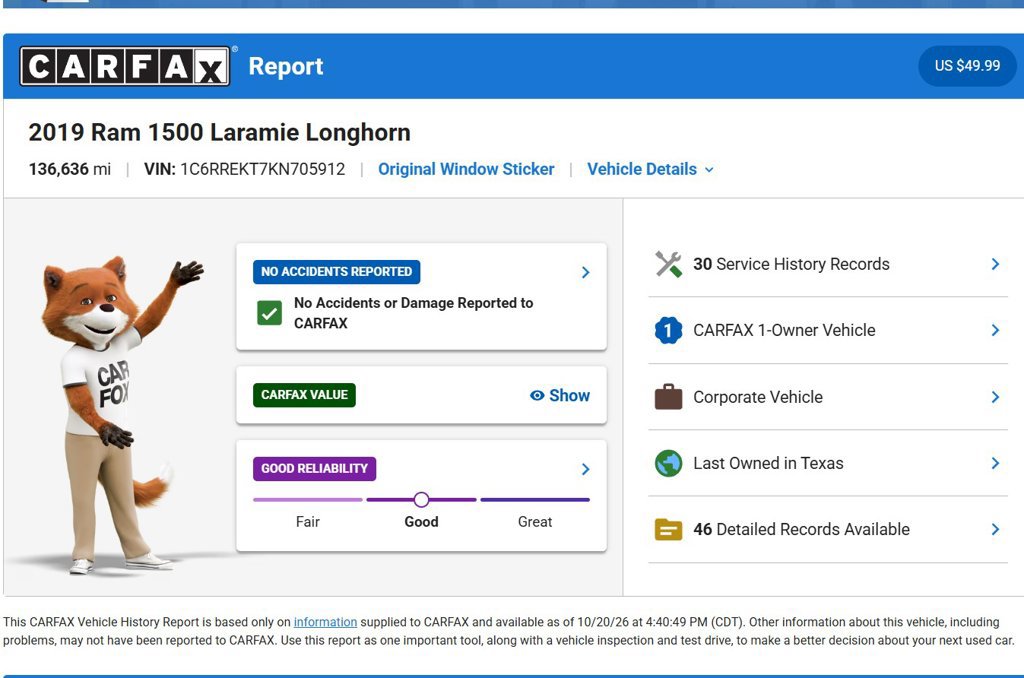Image resolution: width=1024 pixels, height=678 pixels.
Task: Click the yellow folder Detailed Records icon
Action: [668, 530]
